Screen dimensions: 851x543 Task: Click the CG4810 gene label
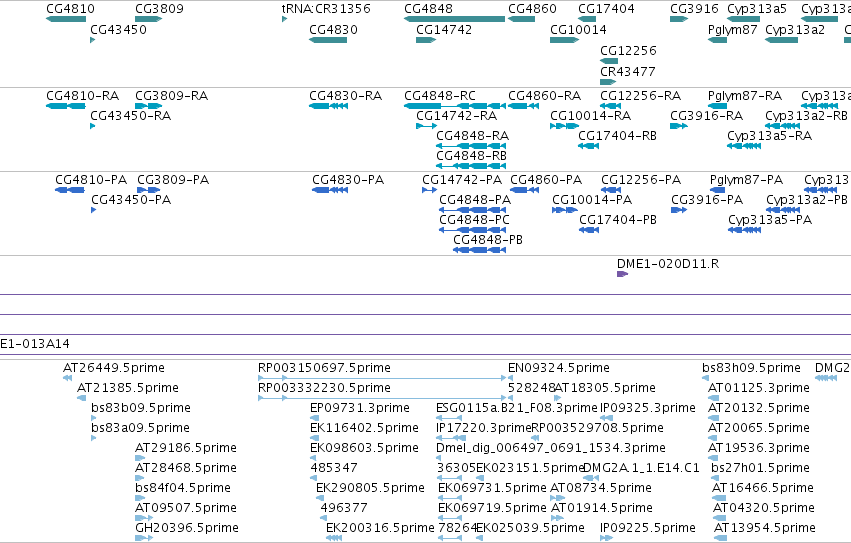[70, 9]
